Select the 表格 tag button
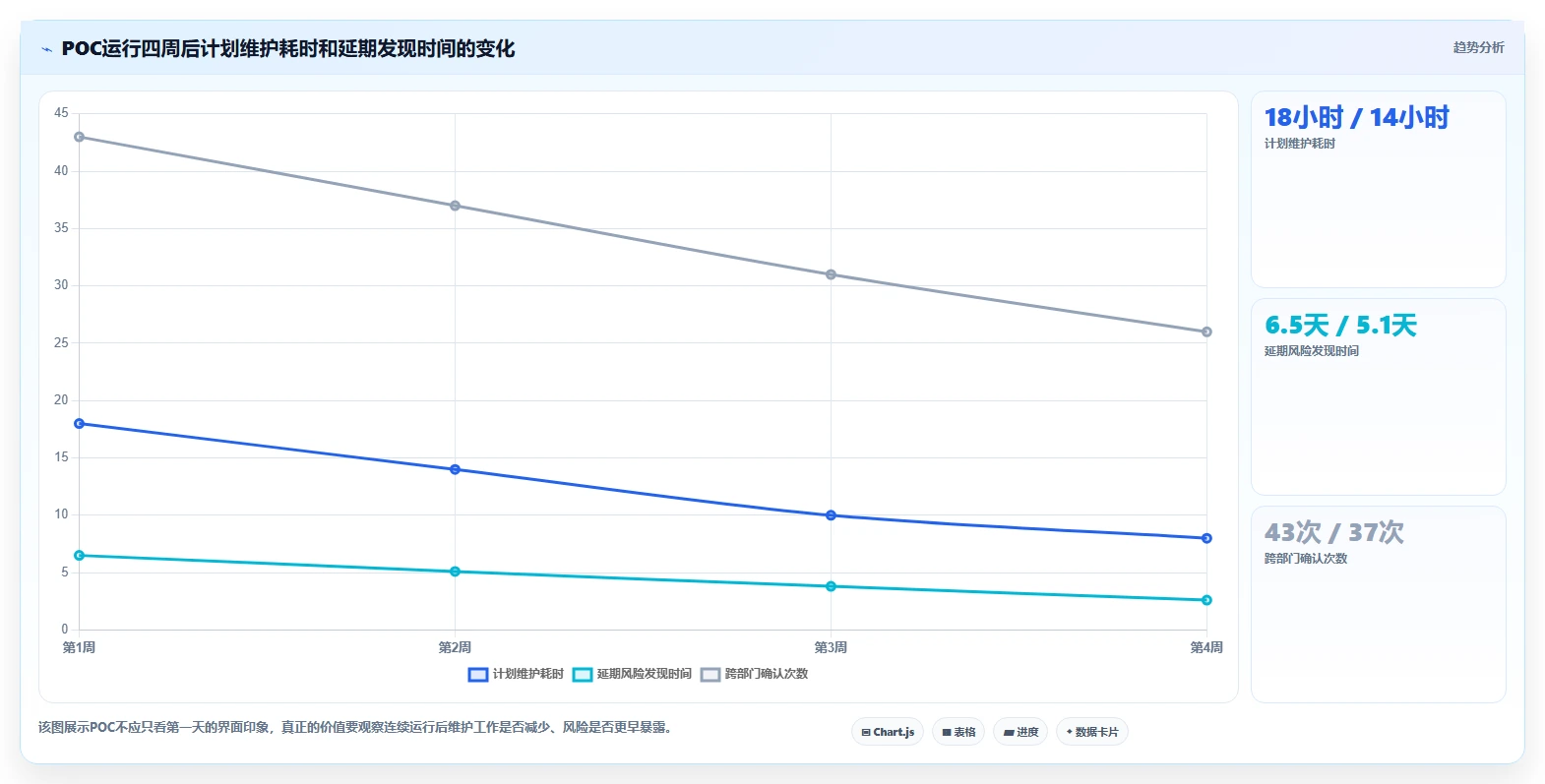This screenshot has height=784, width=1545. click(958, 732)
